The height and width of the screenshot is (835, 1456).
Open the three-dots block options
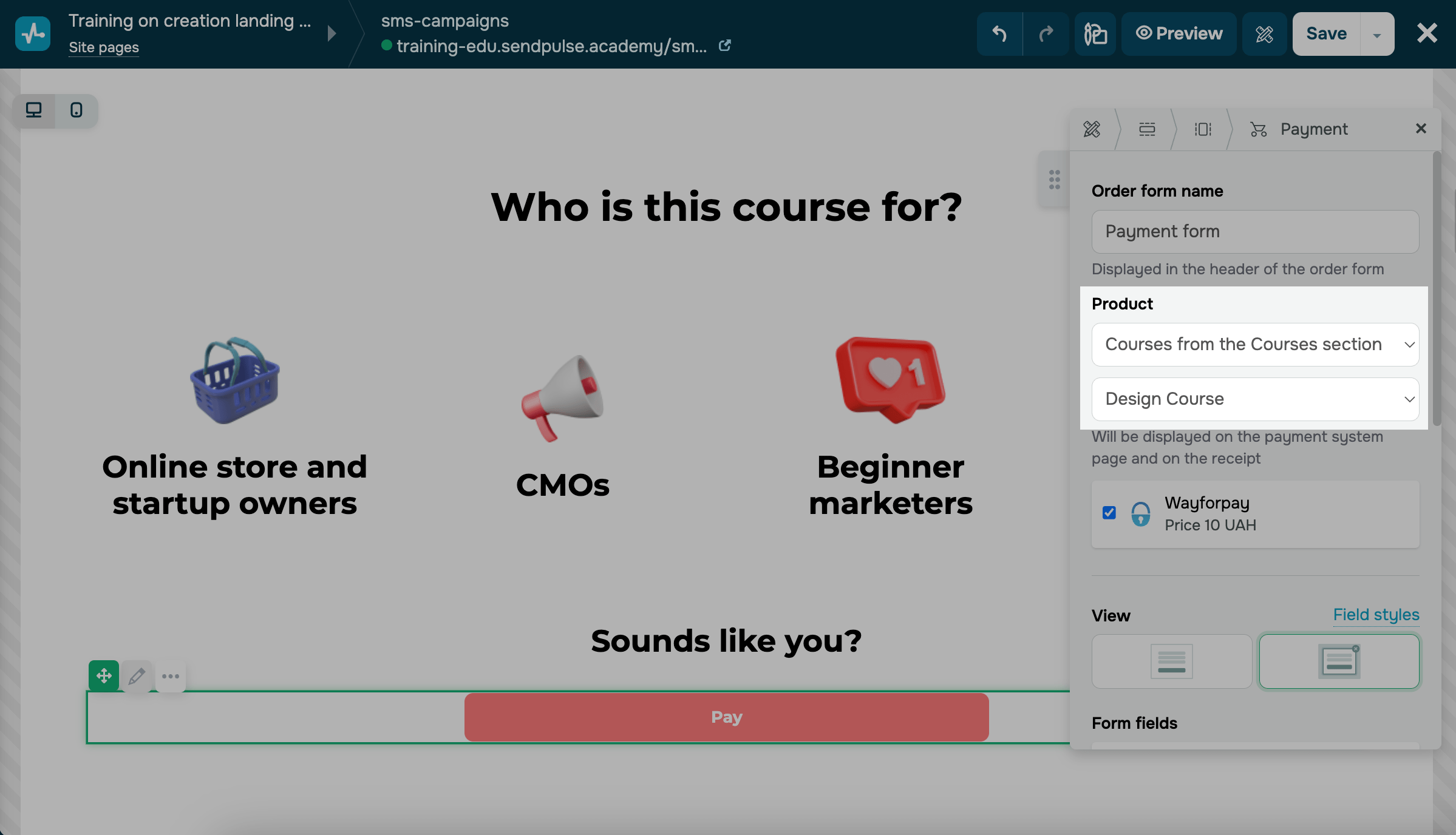[171, 675]
